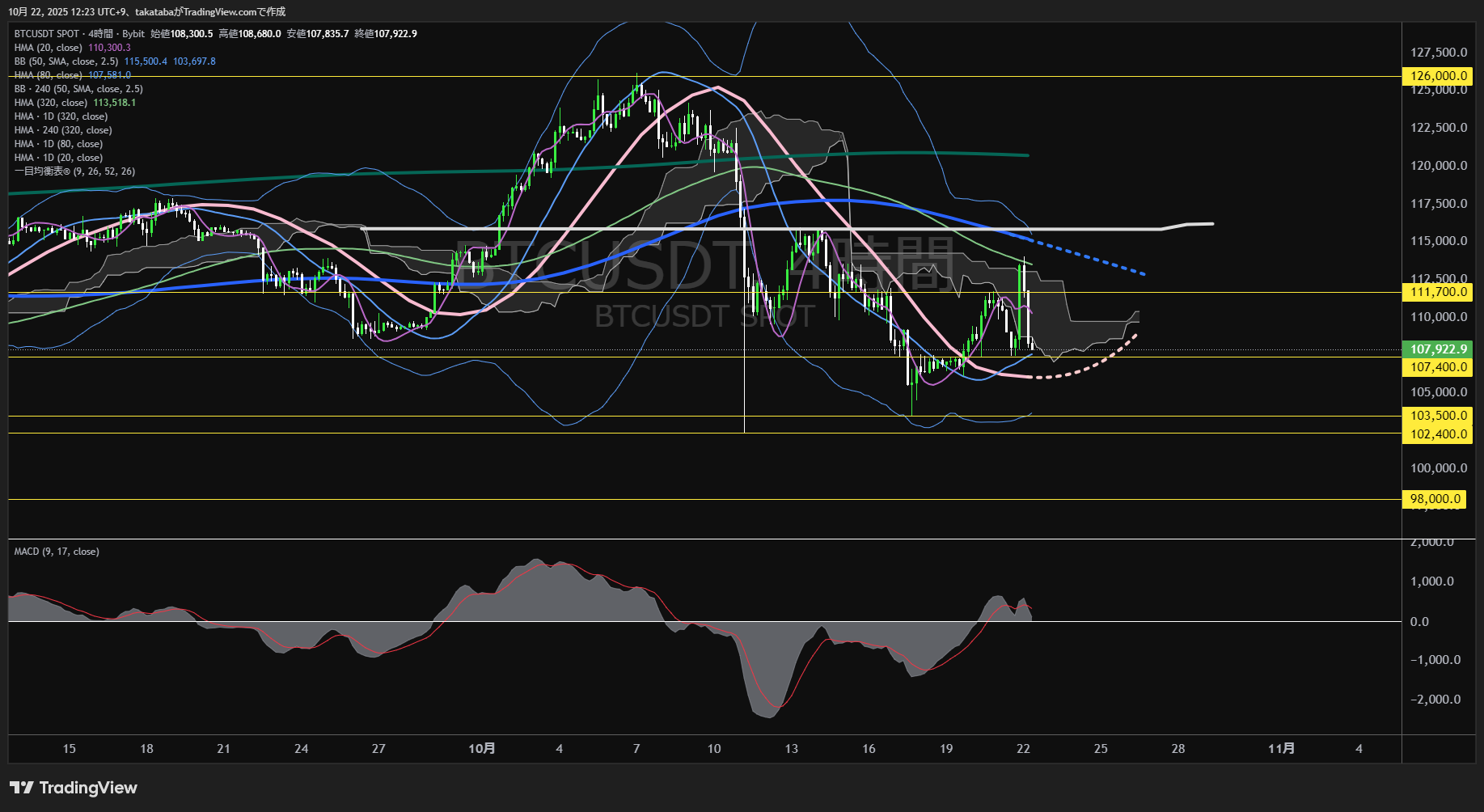Click the yellow 126,000.0 price label
The width and height of the screenshot is (1484, 812).
(x=1437, y=76)
